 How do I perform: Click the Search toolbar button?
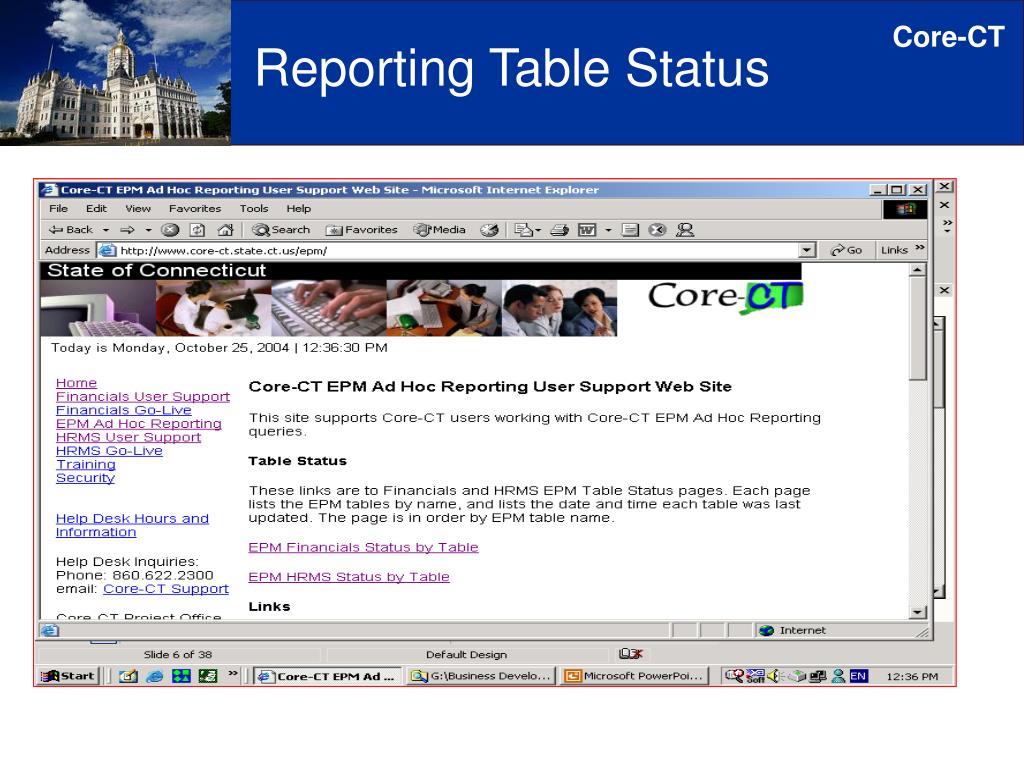(x=281, y=230)
